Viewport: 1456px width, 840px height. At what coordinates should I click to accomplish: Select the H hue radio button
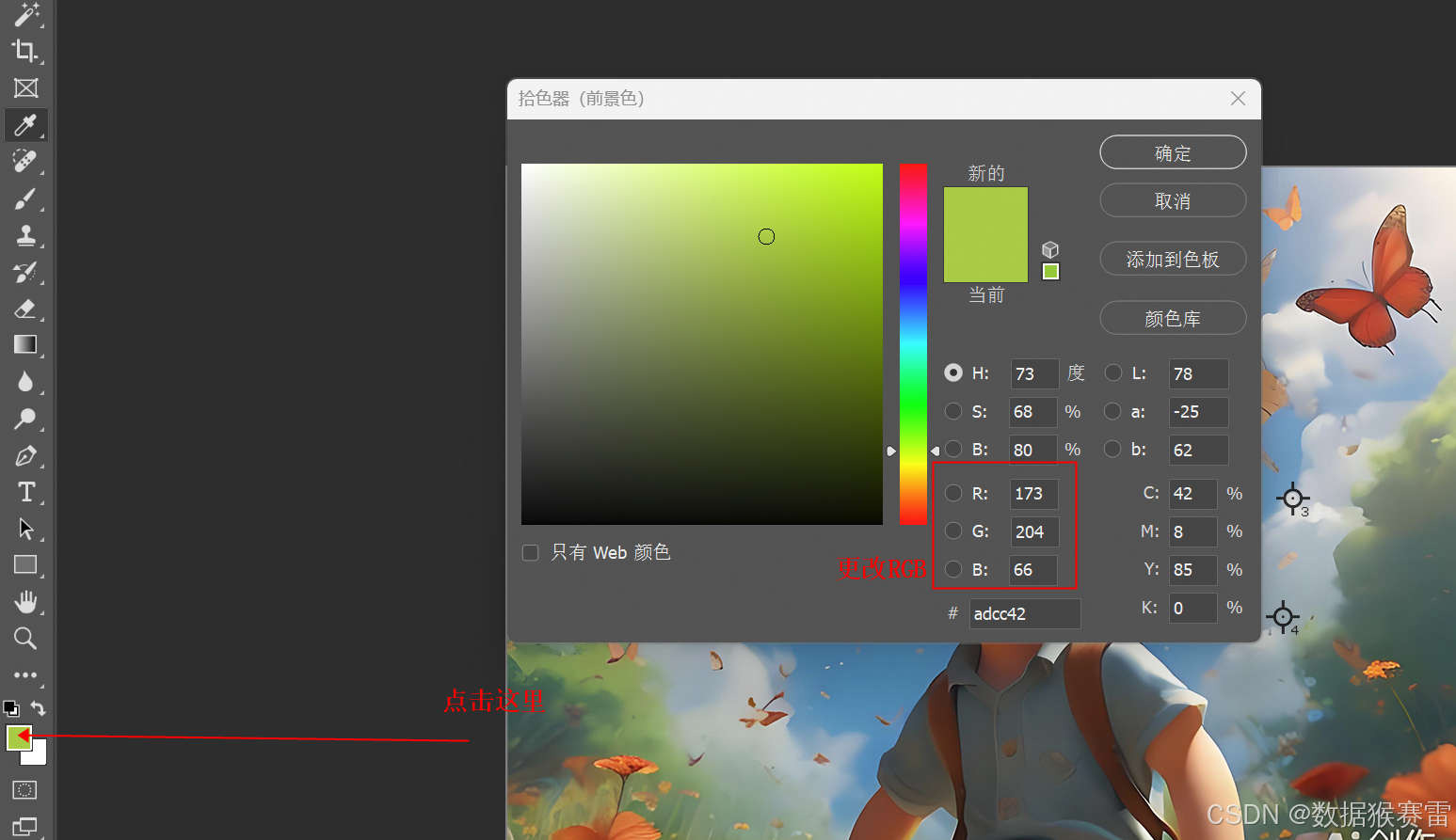point(953,373)
